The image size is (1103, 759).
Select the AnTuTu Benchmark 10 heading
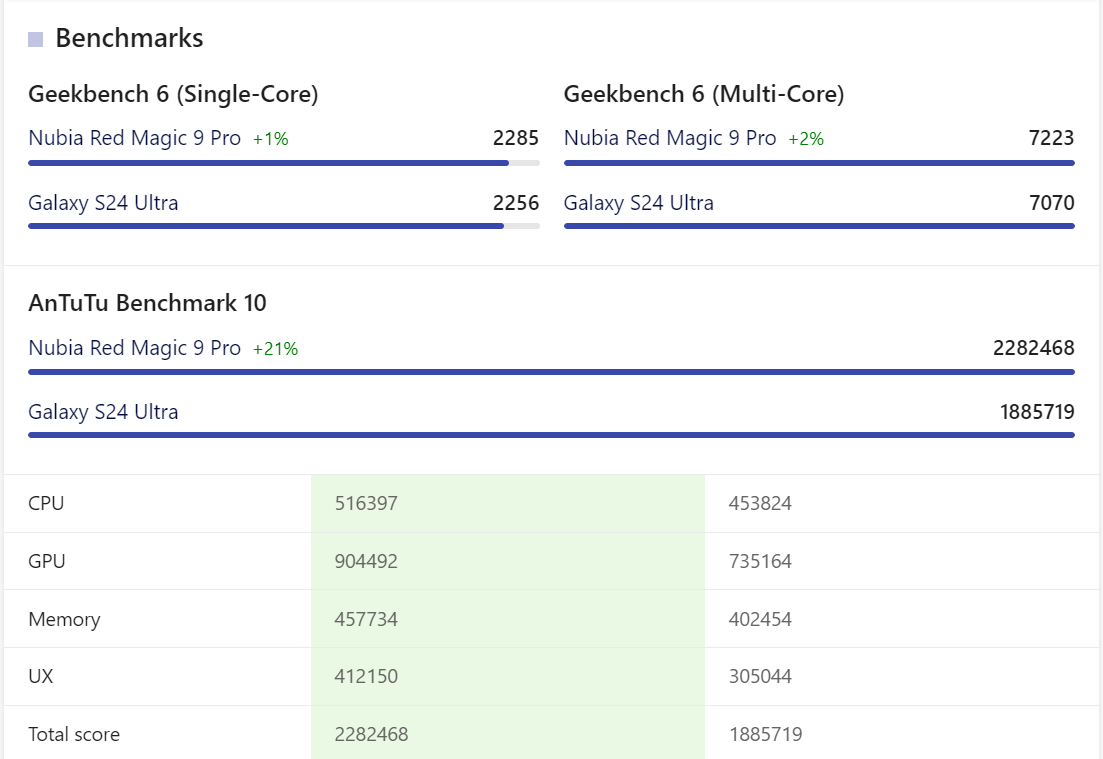(x=147, y=303)
